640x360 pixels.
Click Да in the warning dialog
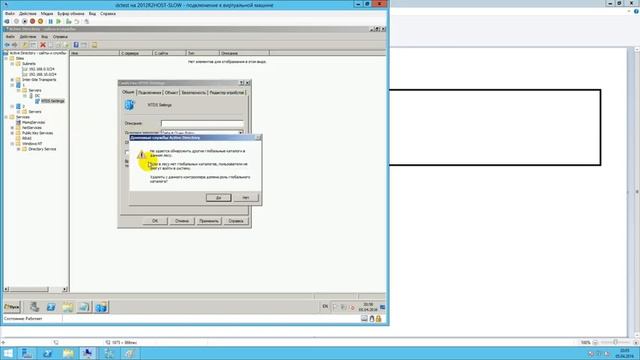218,198
